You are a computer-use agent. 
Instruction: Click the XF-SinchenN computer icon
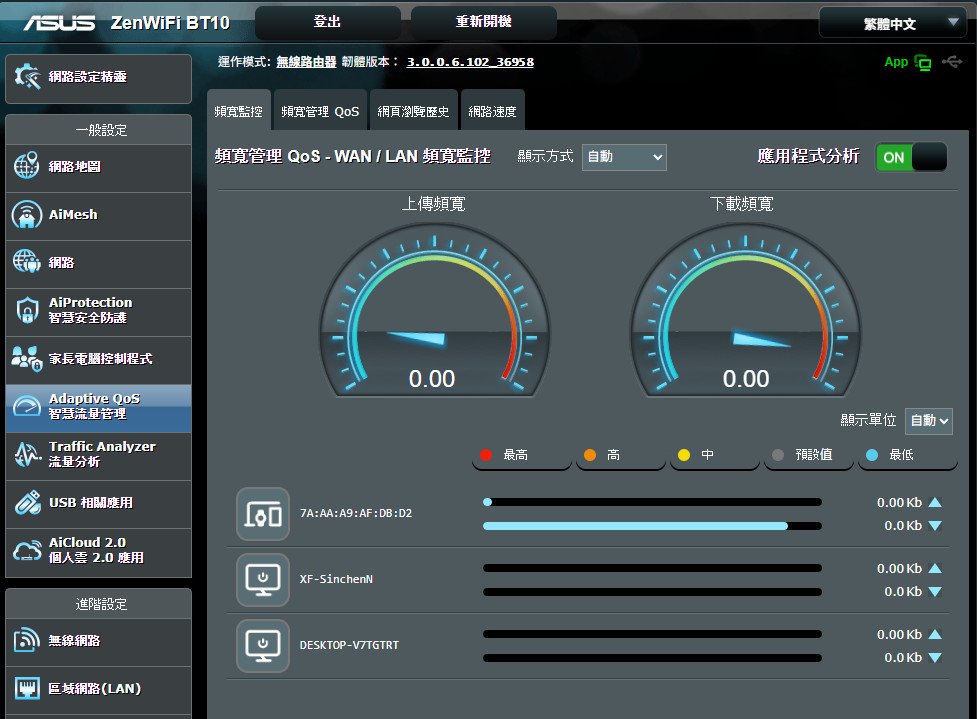263,580
